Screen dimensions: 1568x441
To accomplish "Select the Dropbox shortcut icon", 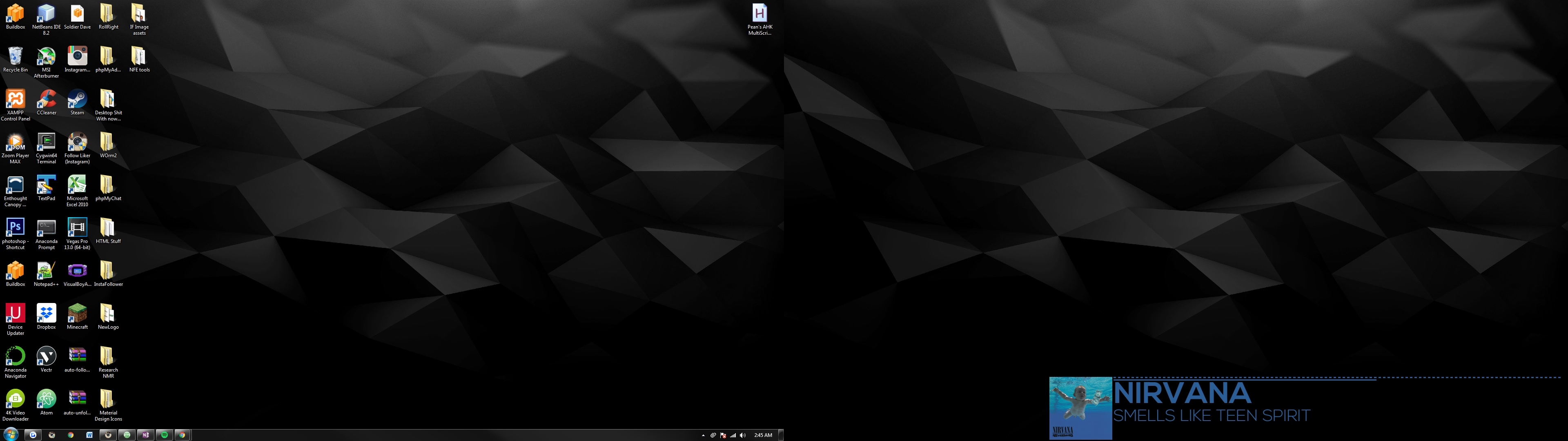I will coord(46,317).
